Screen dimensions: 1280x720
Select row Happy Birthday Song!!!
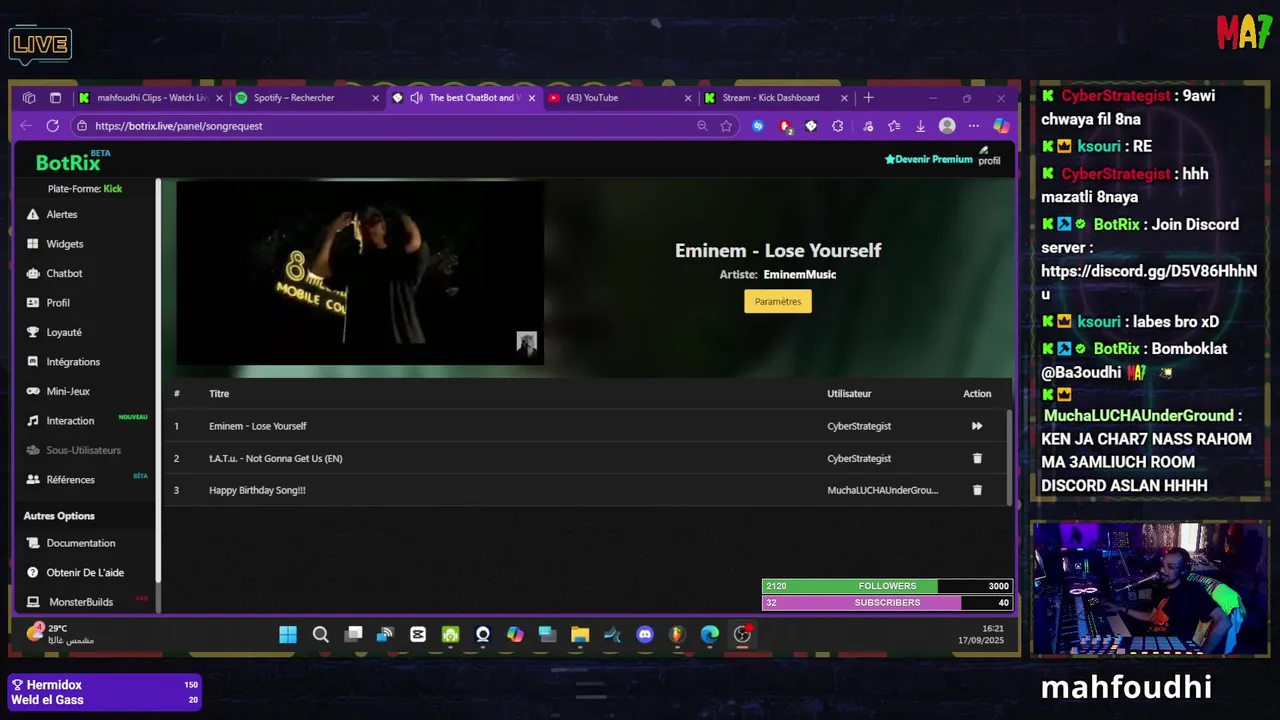pyautogui.click(x=587, y=490)
